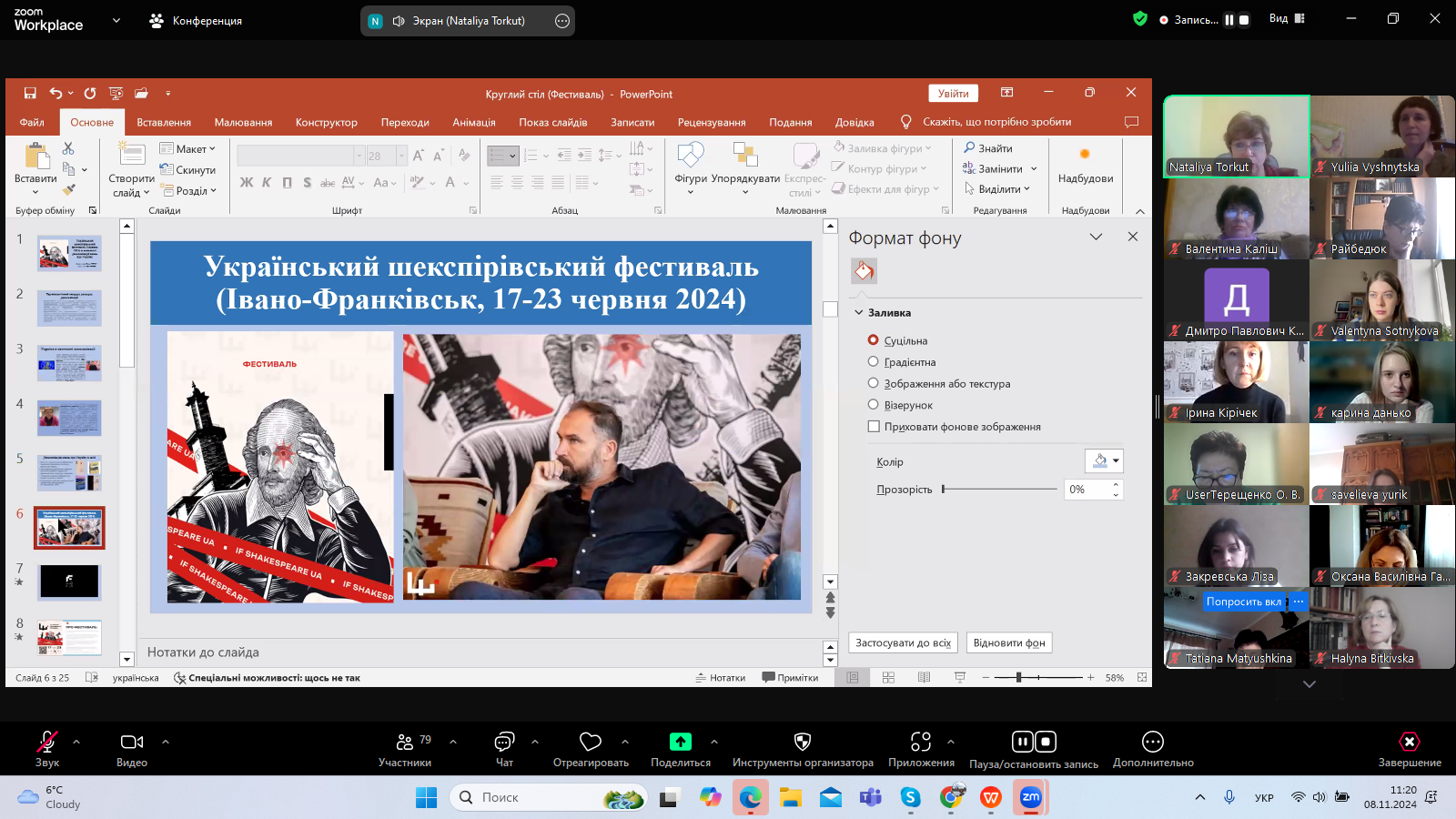Click the Undo arrow icon
This screenshot has height=819, width=1456.
pos(56,93)
